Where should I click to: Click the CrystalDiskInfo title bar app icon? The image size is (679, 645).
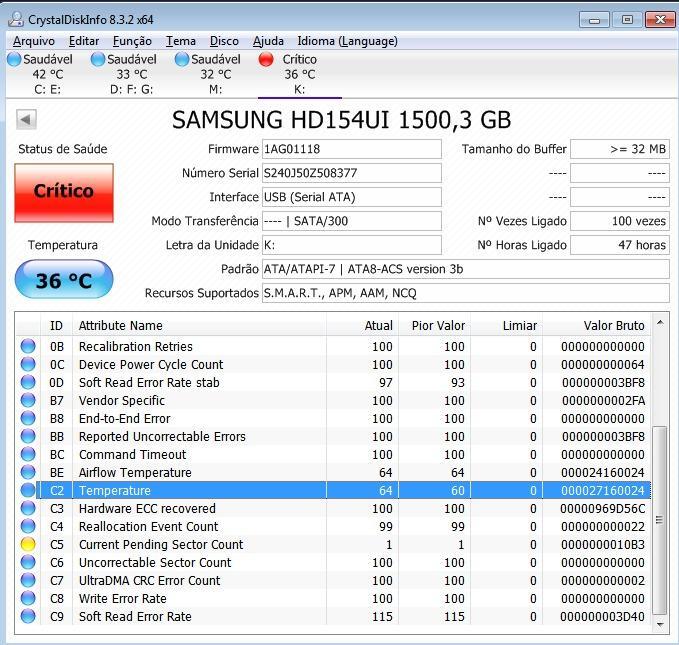[x=16, y=19]
